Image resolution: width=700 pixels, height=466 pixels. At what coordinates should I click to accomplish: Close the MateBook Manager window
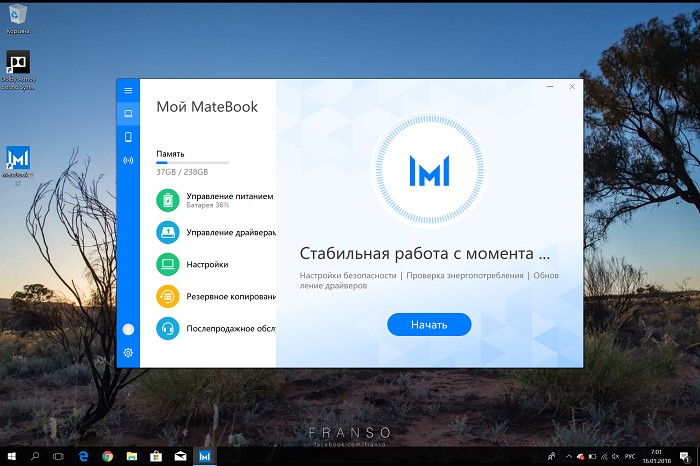point(572,87)
